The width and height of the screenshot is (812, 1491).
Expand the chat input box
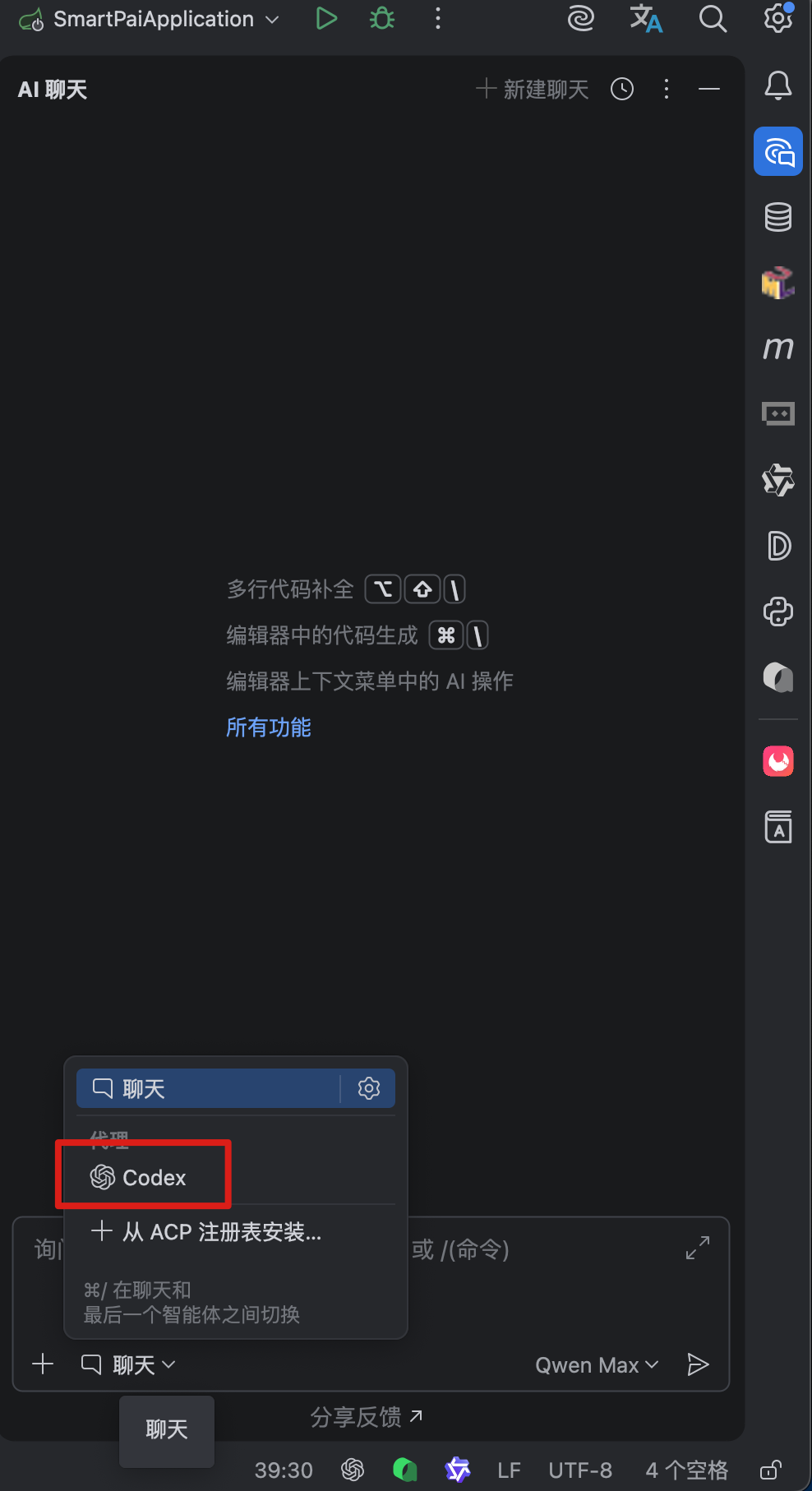tap(698, 1248)
